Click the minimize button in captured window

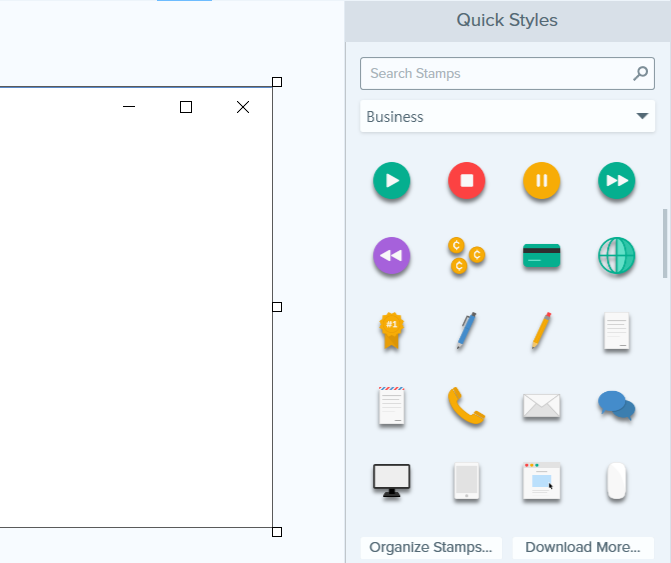pos(129,107)
